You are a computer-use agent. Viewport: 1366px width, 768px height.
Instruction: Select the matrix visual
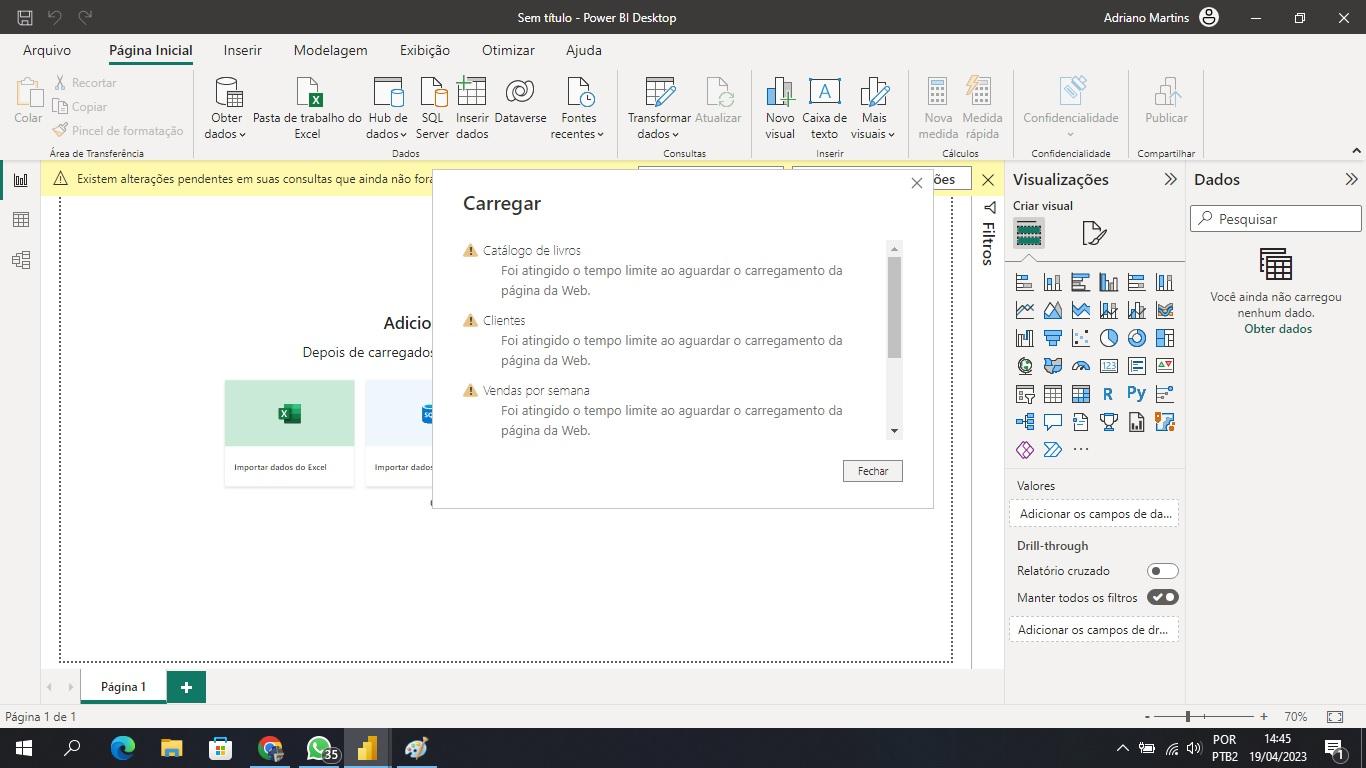(1081, 394)
